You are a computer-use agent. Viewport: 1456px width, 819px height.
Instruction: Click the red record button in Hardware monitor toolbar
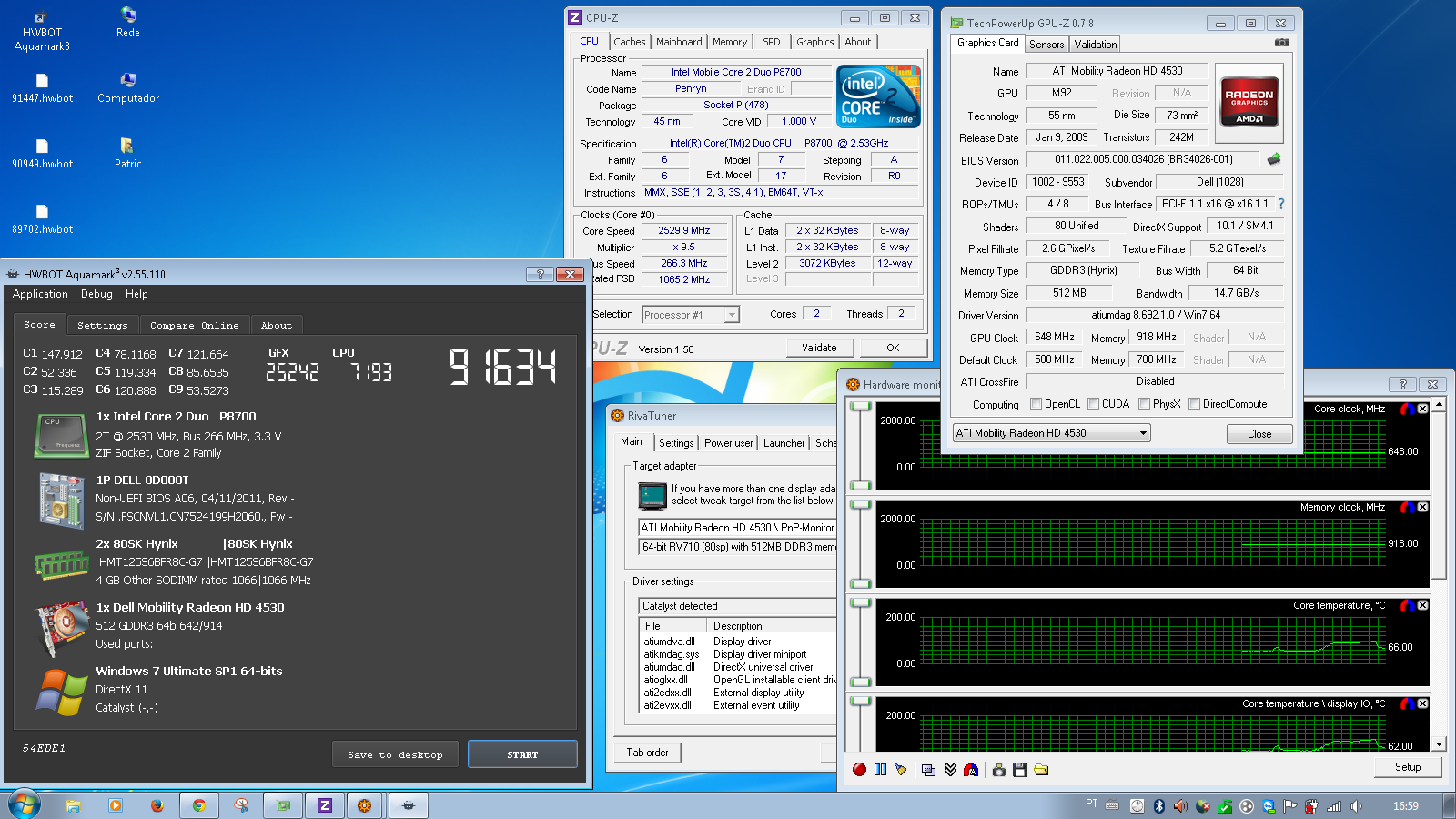pos(859,770)
